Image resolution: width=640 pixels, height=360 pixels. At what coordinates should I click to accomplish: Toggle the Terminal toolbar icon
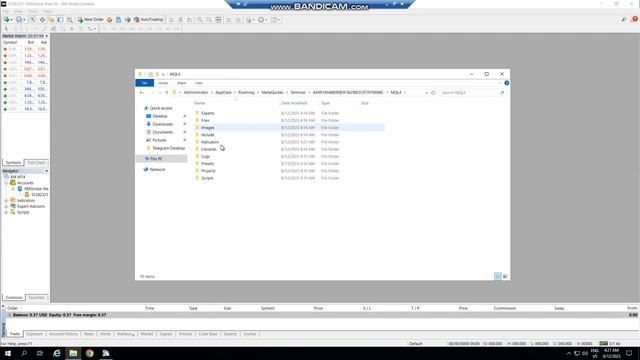[x=60, y=20]
